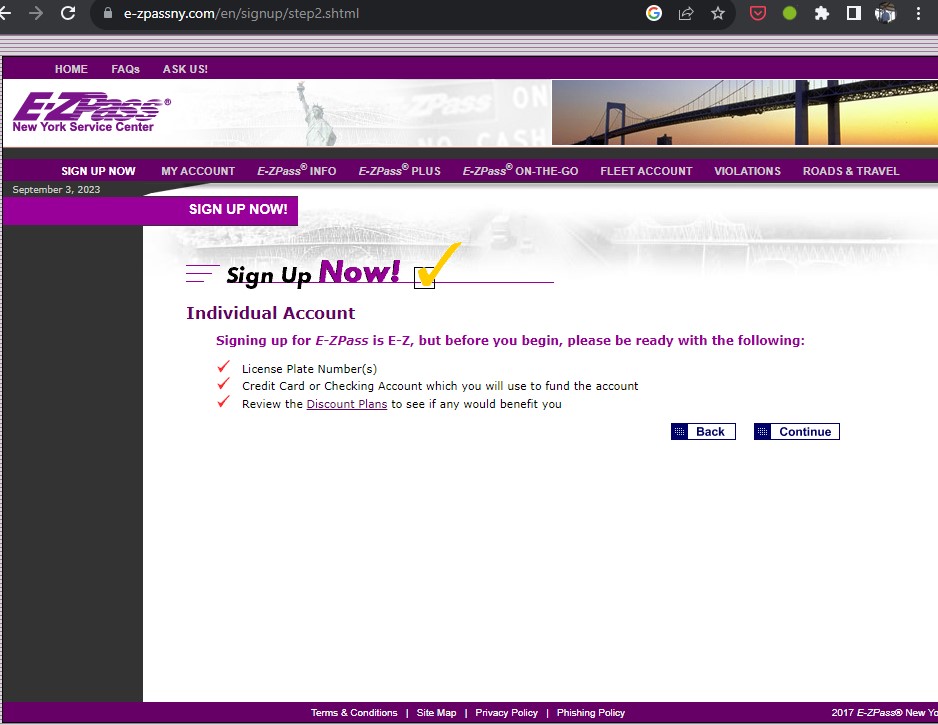
Task: Open FLEET ACCOUNT menu item
Action: (x=646, y=171)
